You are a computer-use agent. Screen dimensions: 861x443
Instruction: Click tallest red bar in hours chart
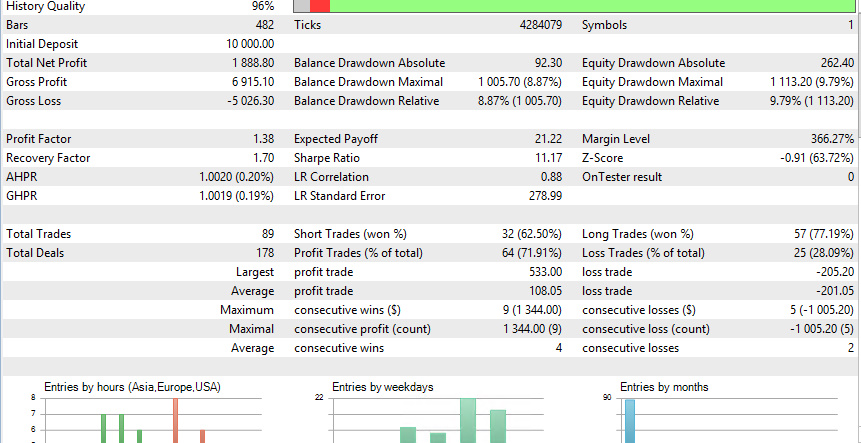[175, 420]
